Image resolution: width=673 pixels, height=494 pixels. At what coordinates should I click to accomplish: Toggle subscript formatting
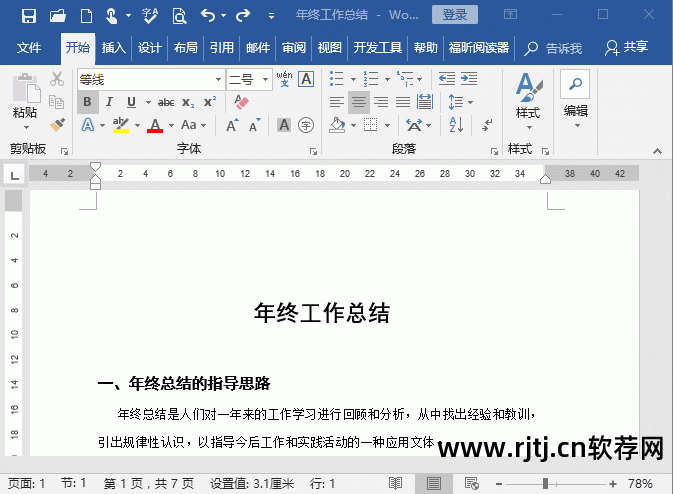pyautogui.click(x=188, y=102)
